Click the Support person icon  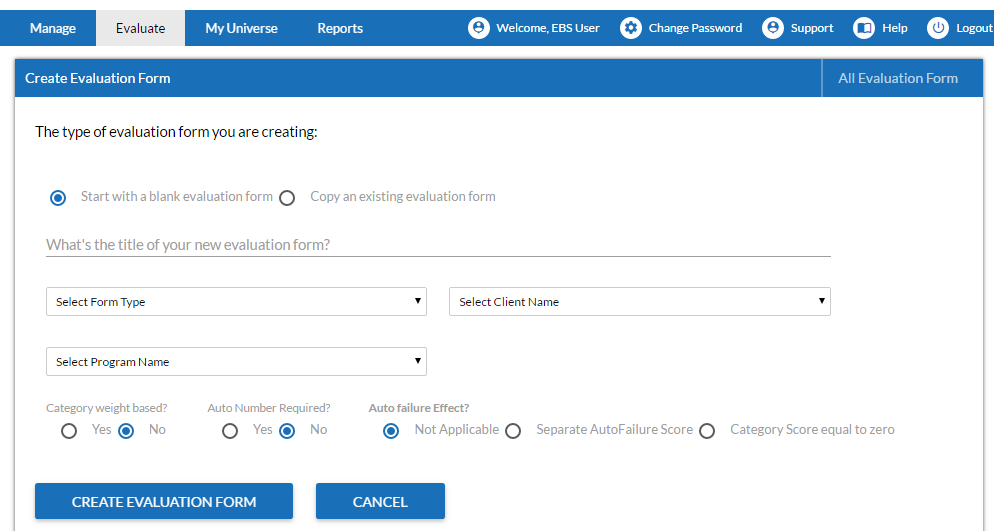tap(773, 28)
